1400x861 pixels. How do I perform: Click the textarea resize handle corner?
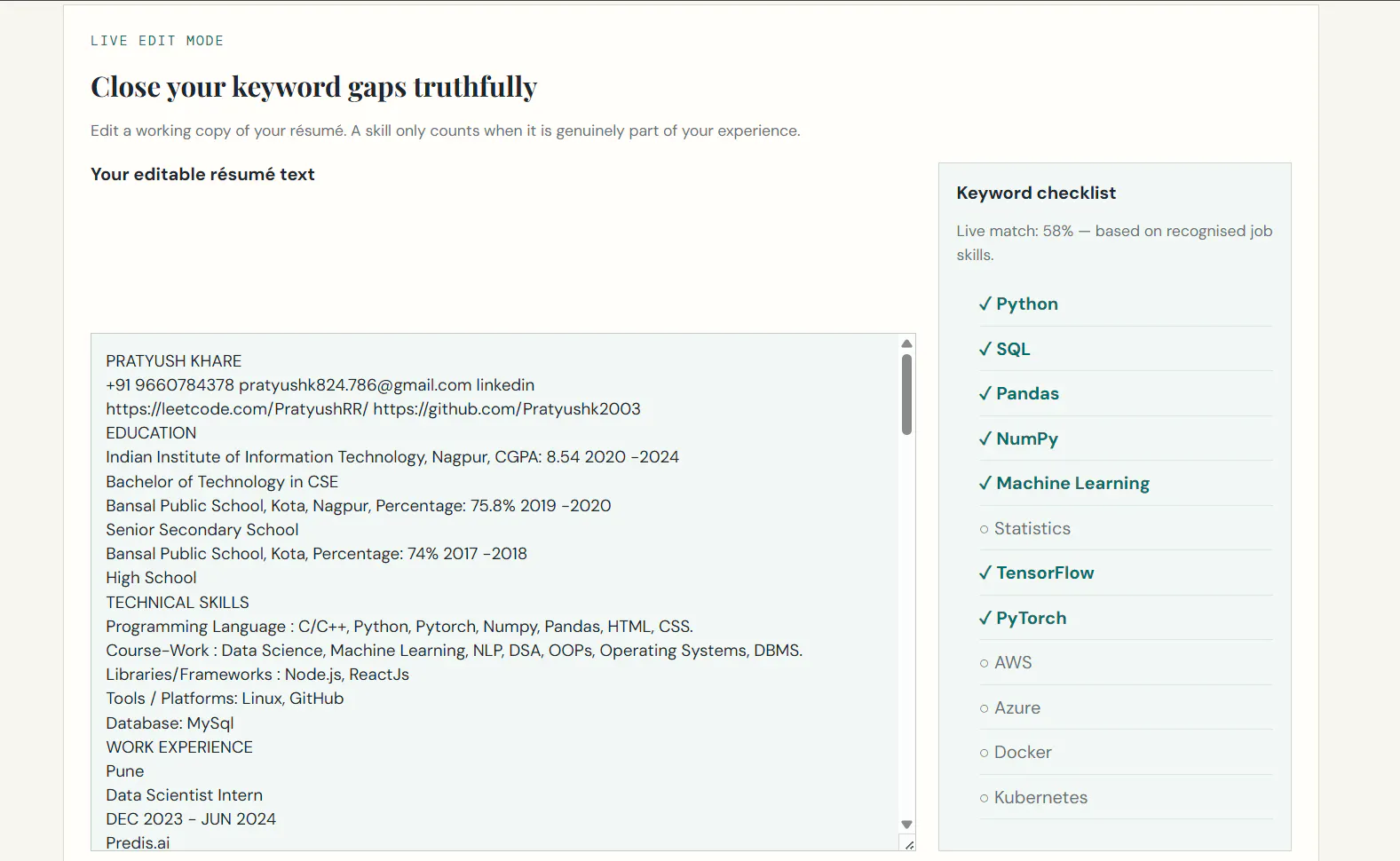908,843
